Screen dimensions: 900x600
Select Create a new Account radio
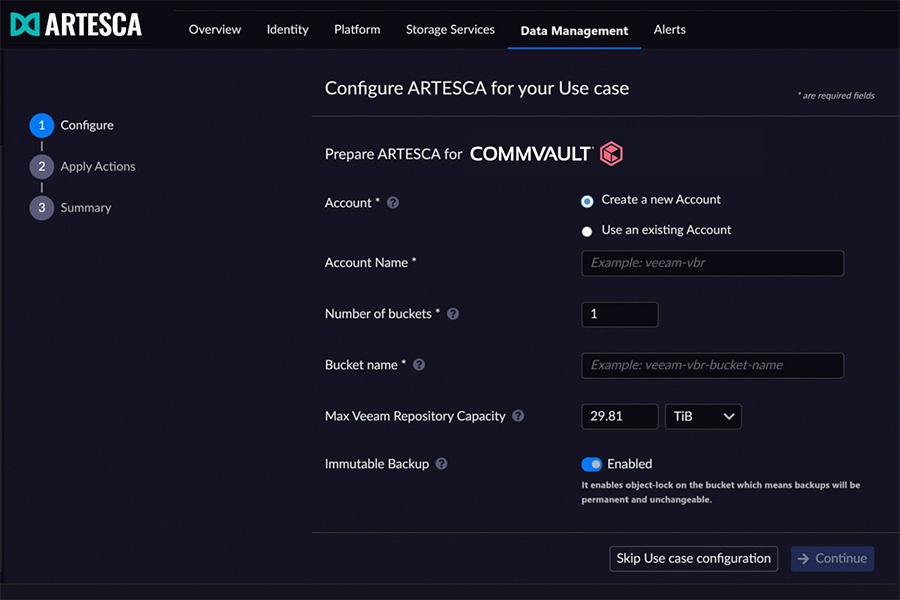point(587,202)
